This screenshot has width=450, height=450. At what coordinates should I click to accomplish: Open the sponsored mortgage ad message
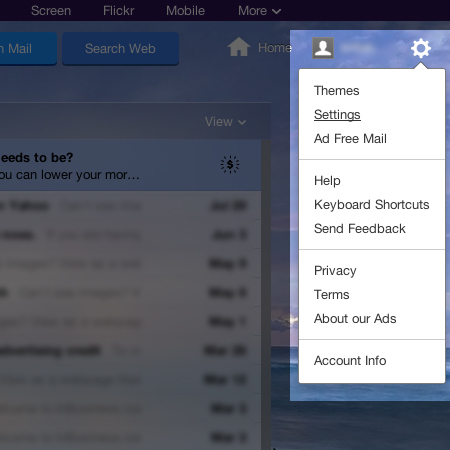(x=130, y=165)
